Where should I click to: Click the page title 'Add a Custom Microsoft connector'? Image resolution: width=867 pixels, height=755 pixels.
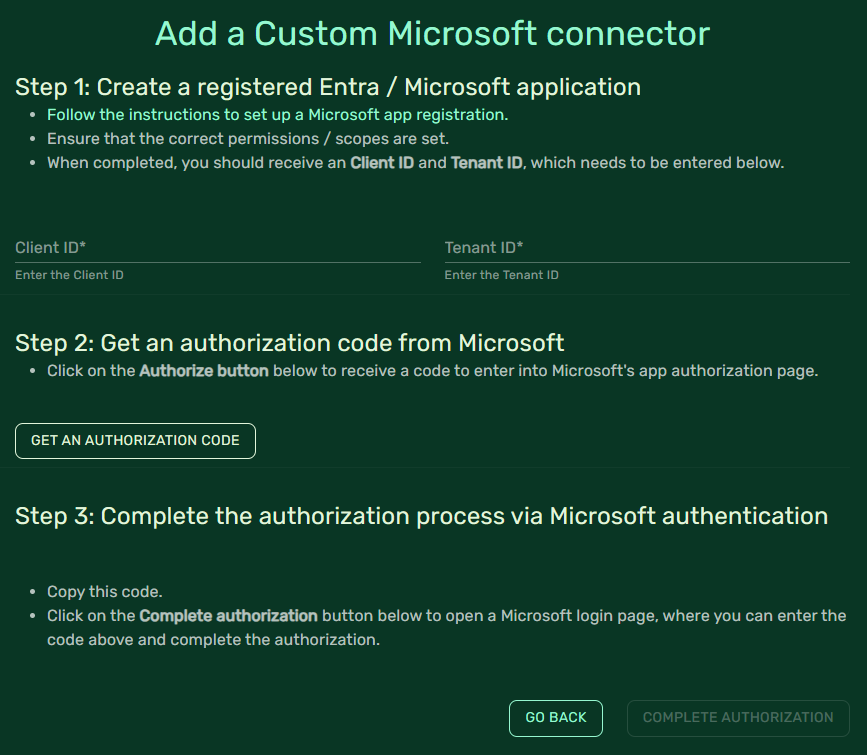point(433,33)
